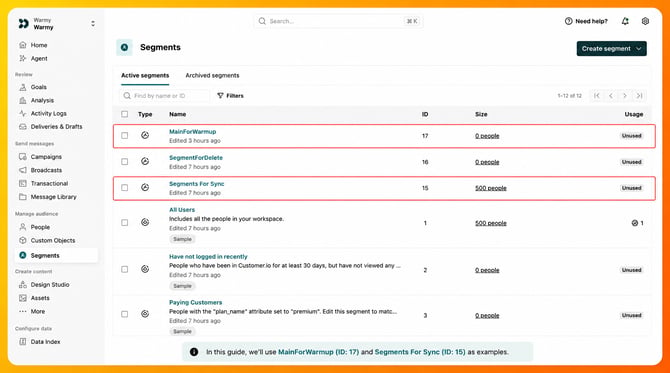Go to last page of segments
Screen dimensions: 670x373
(x=639, y=96)
